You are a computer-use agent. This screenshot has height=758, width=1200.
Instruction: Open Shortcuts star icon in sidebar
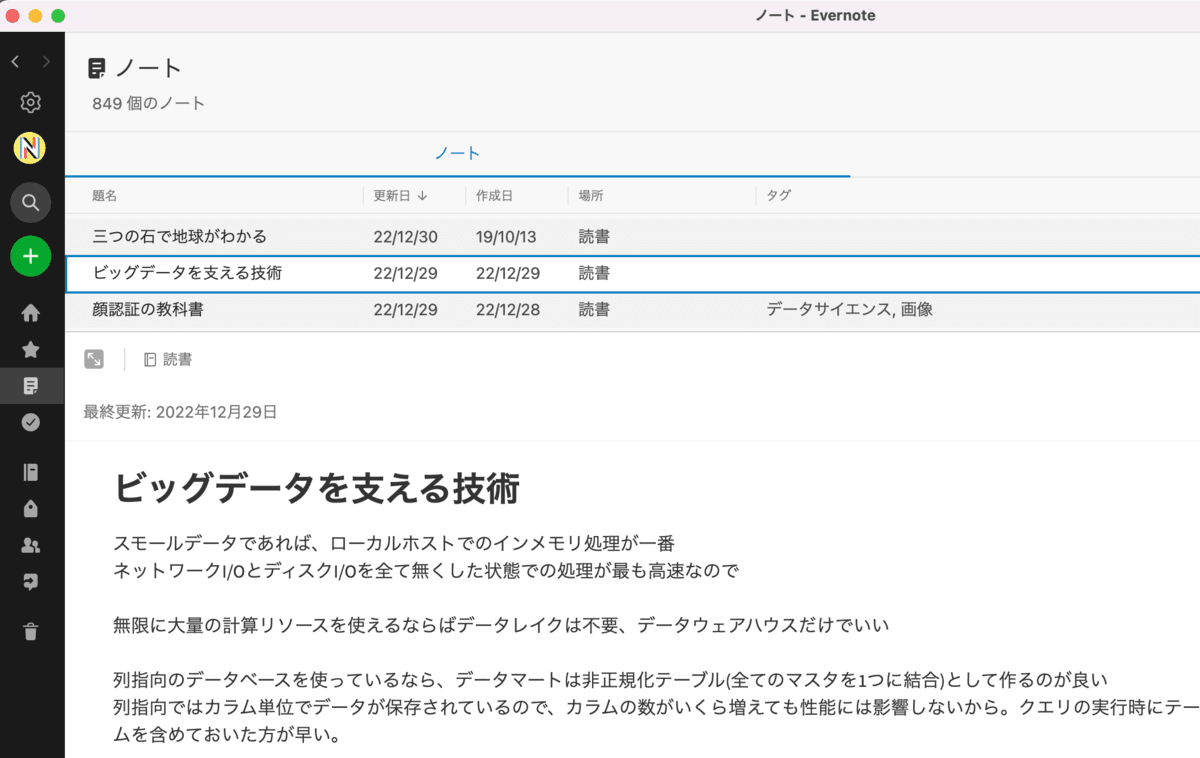tap(31, 349)
